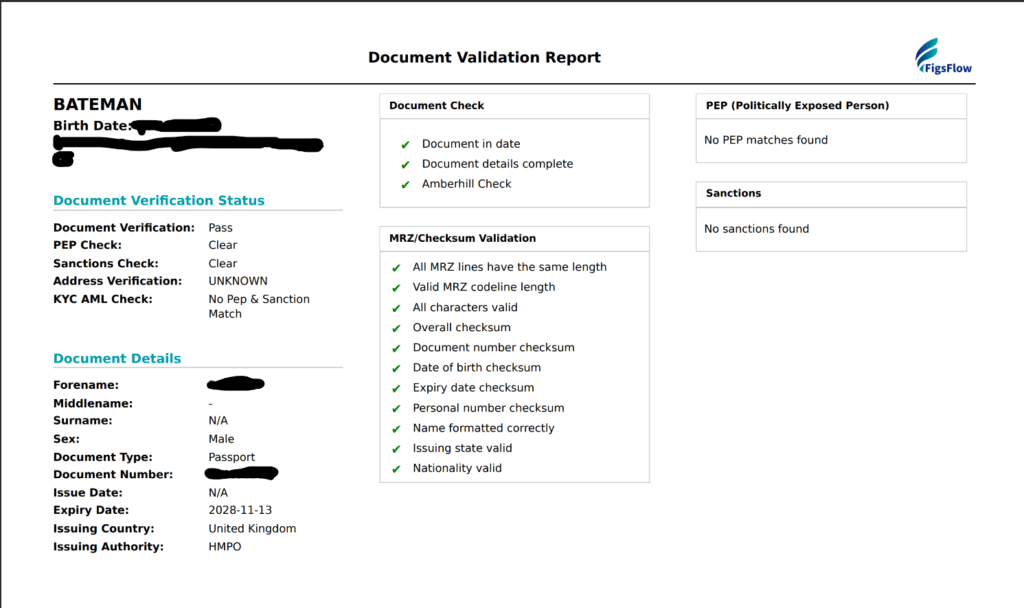Click the checkmark next to Overall checksum
The image size is (1024, 608).
[396, 327]
